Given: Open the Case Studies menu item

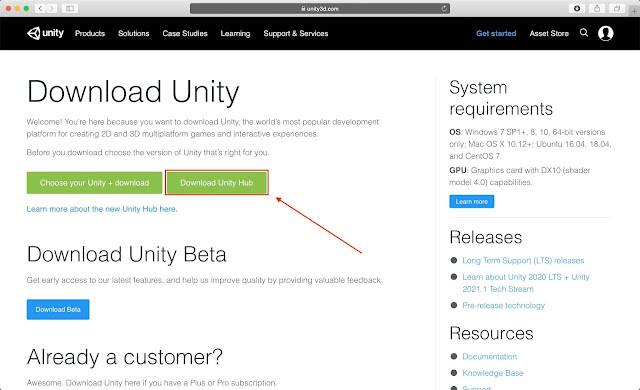Looking at the screenshot, I should click(x=185, y=33).
